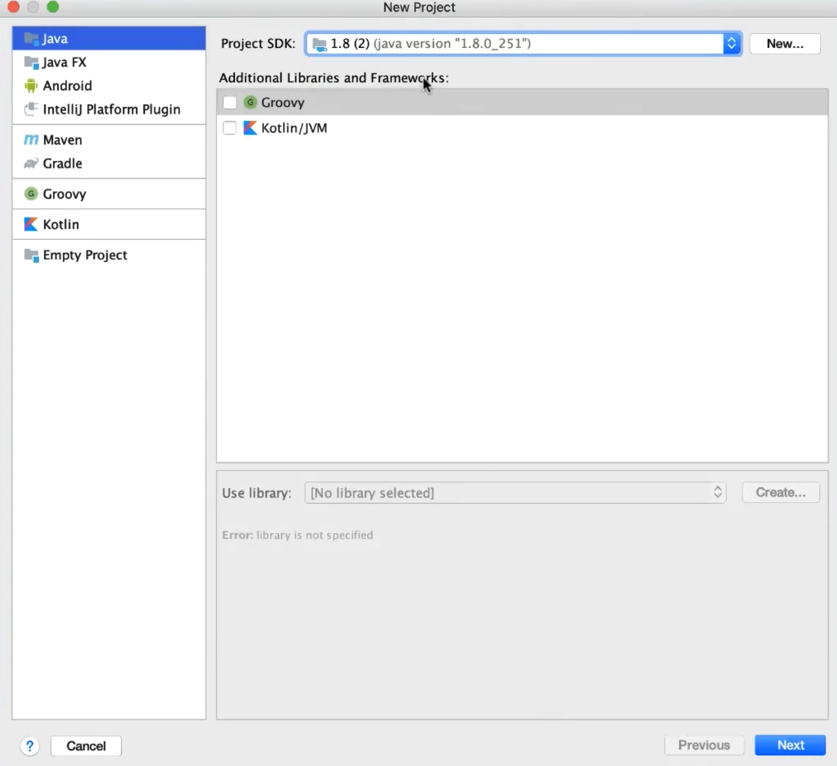Click the New... SDK button

tap(785, 44)
